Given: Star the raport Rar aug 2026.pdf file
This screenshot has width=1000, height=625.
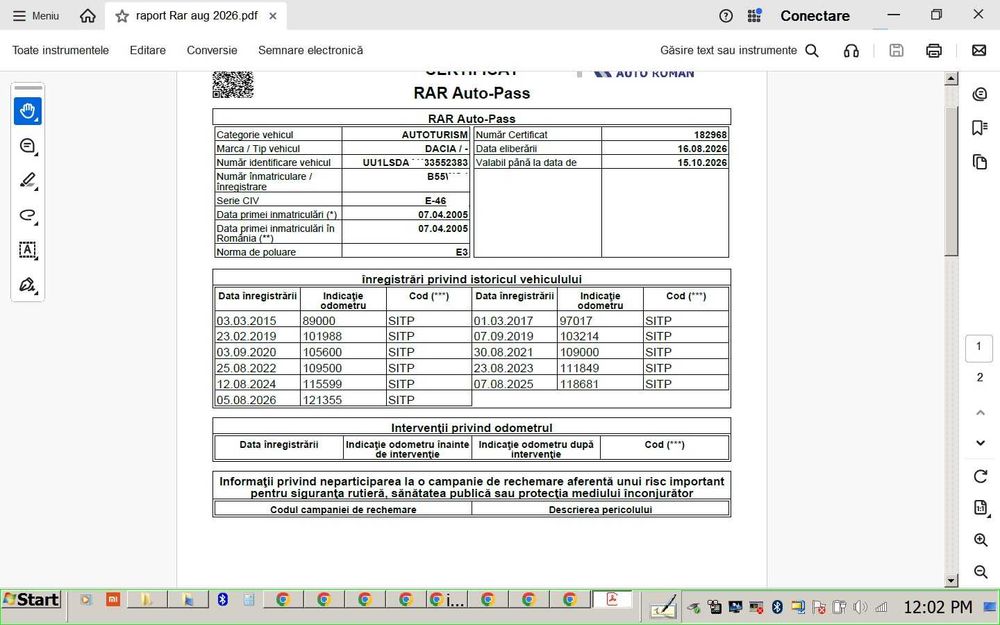Looking at the screenshot, I should click(x=122, y=16).
